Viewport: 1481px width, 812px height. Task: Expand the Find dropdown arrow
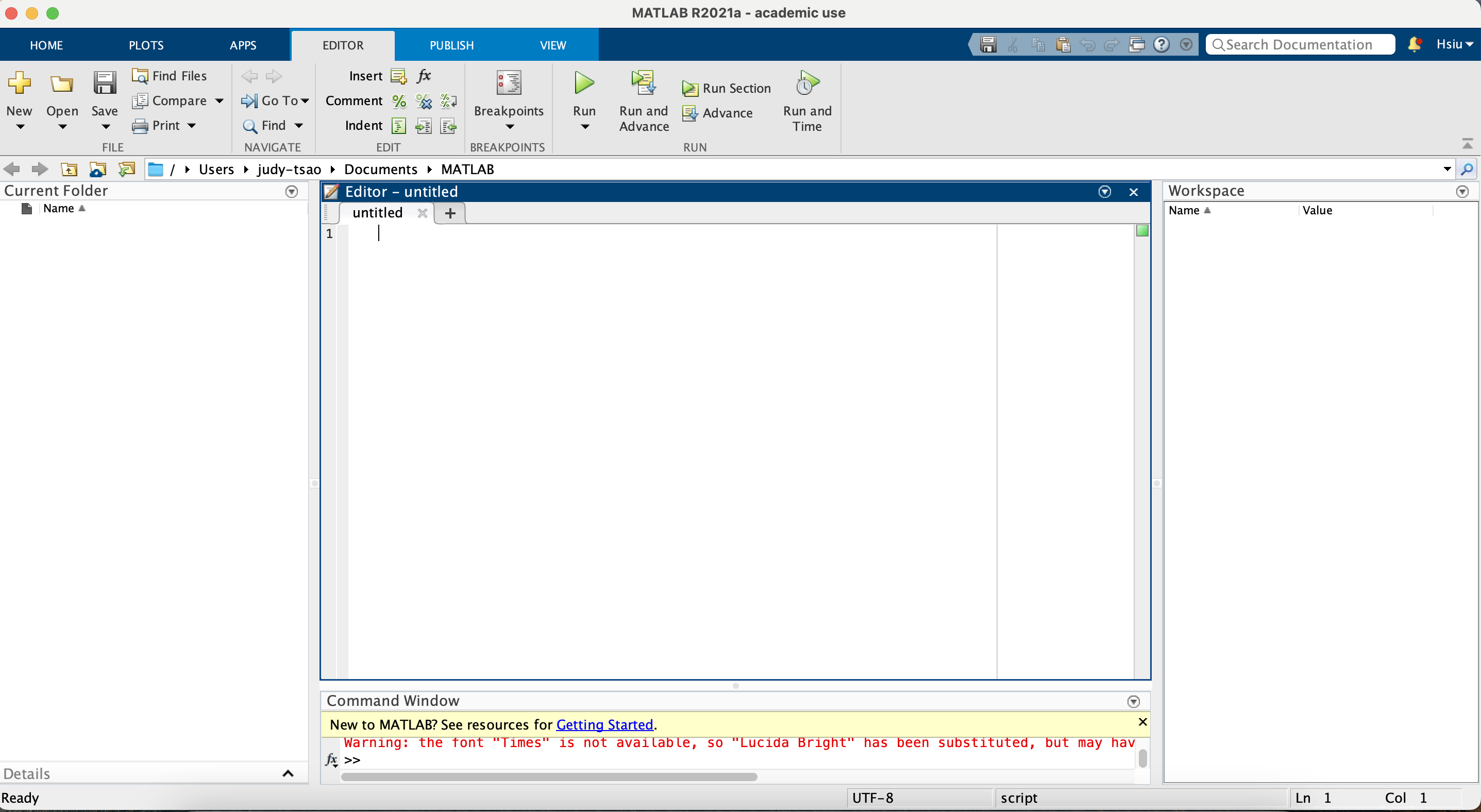299,126
